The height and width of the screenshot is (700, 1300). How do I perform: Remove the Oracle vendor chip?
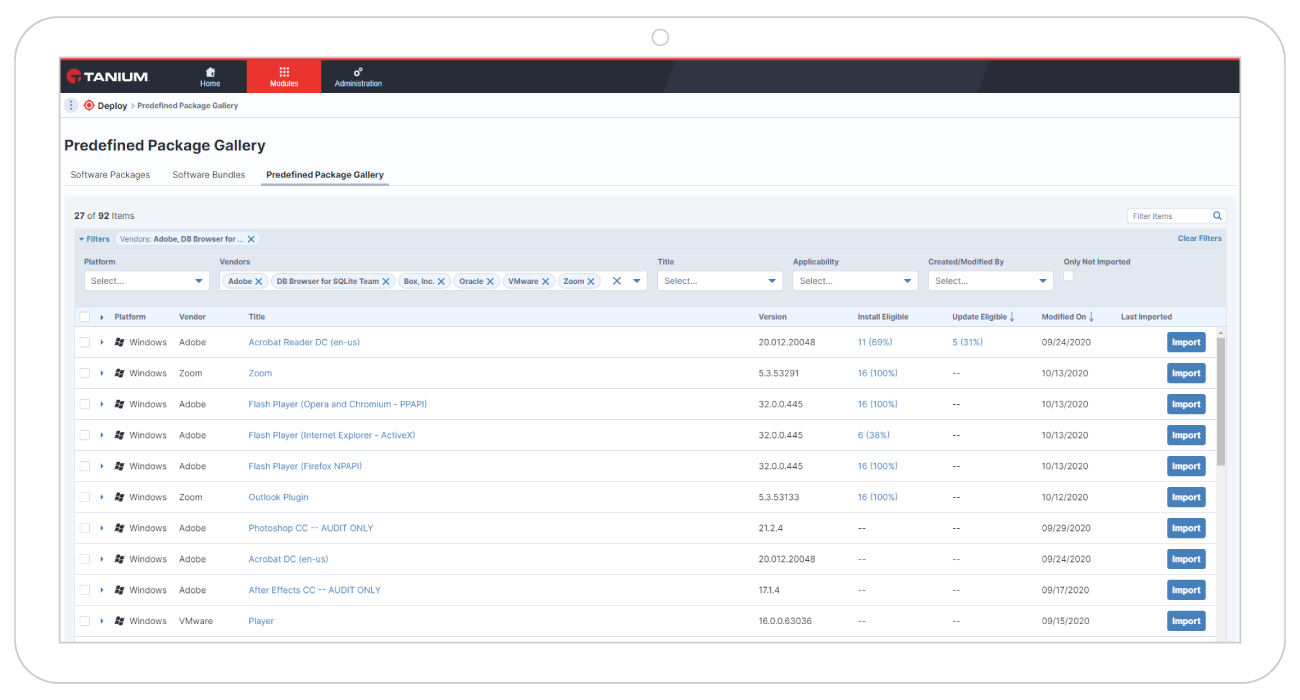tap(490, 282)
